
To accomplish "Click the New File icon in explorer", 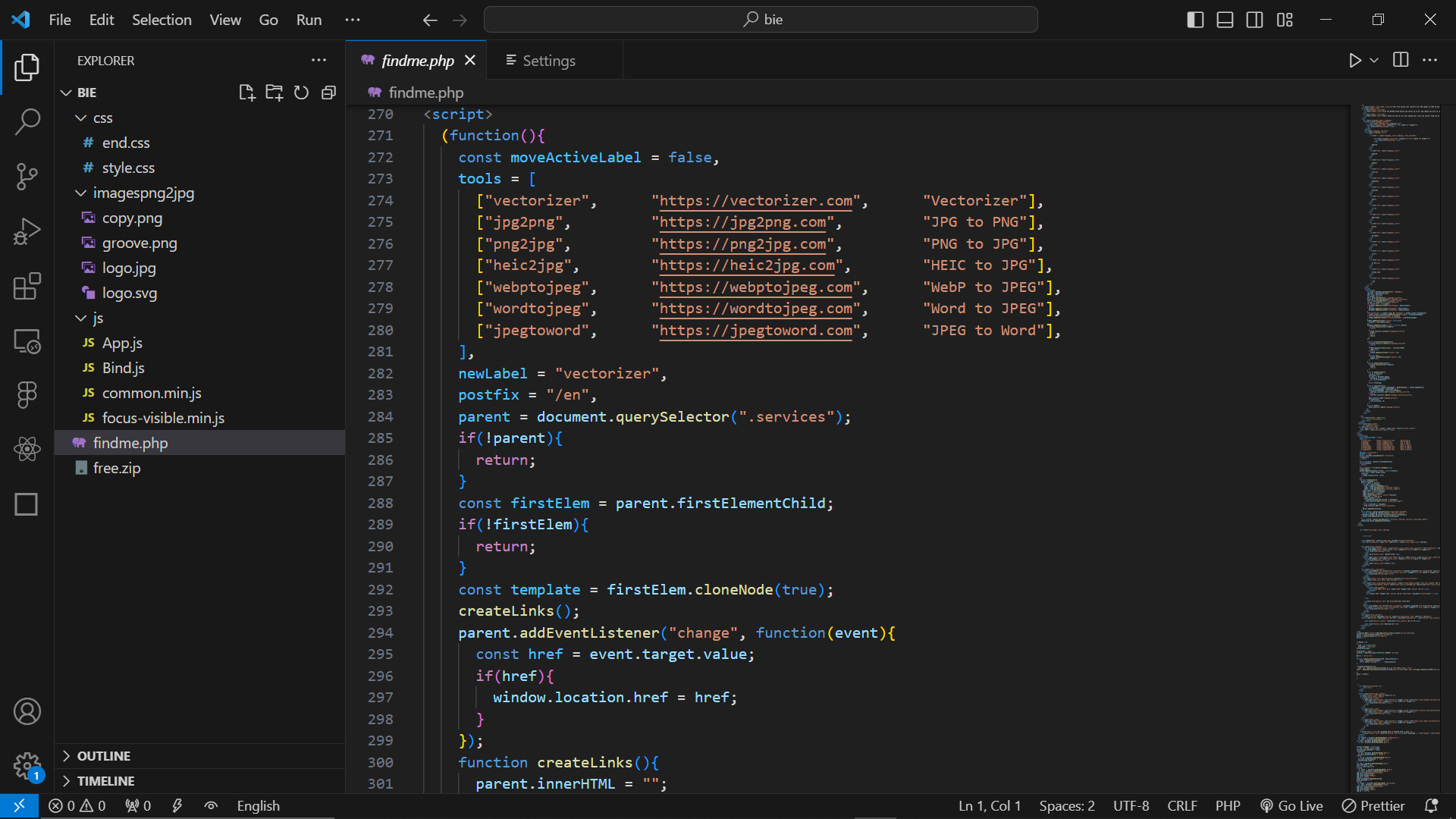I will (246, 93).
